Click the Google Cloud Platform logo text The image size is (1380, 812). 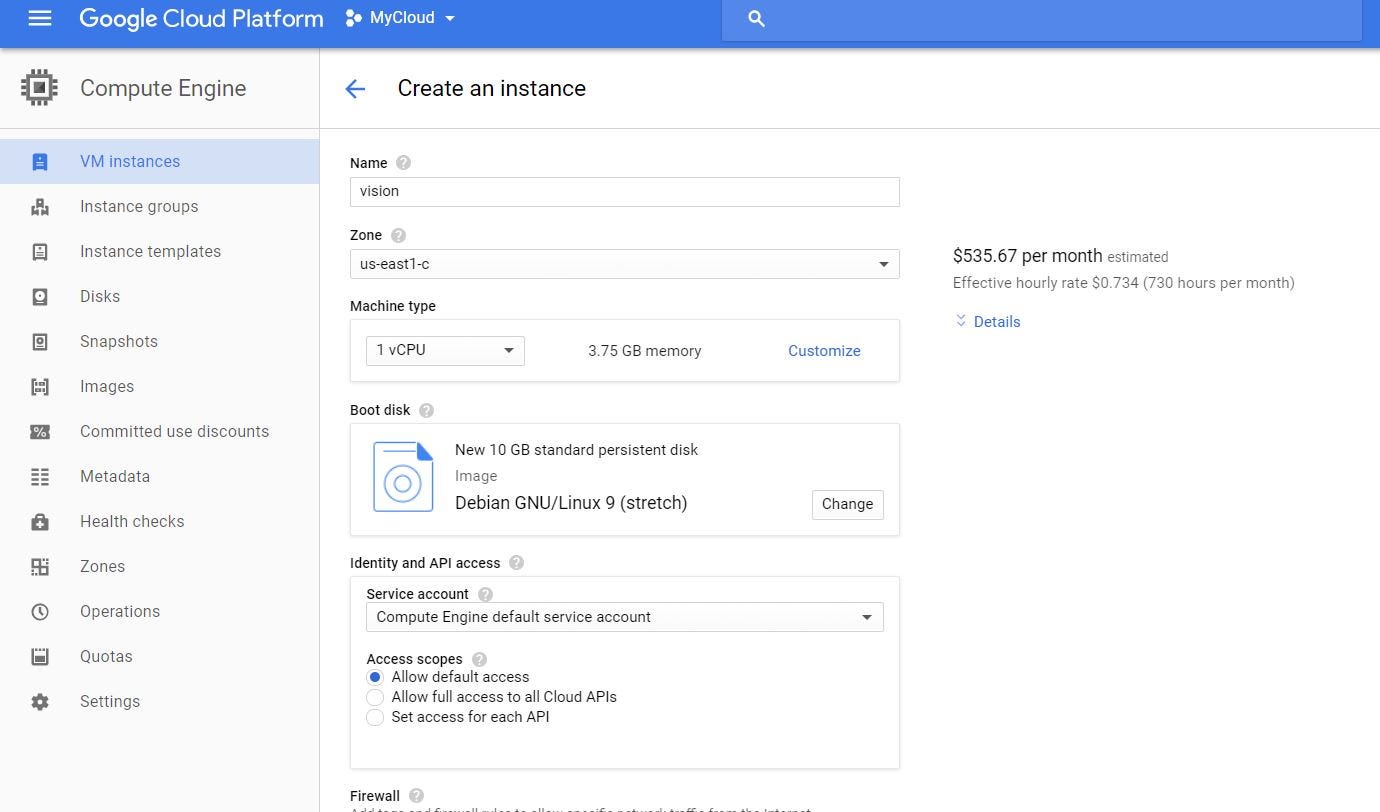pyautogui.click(x=201, y=18)
